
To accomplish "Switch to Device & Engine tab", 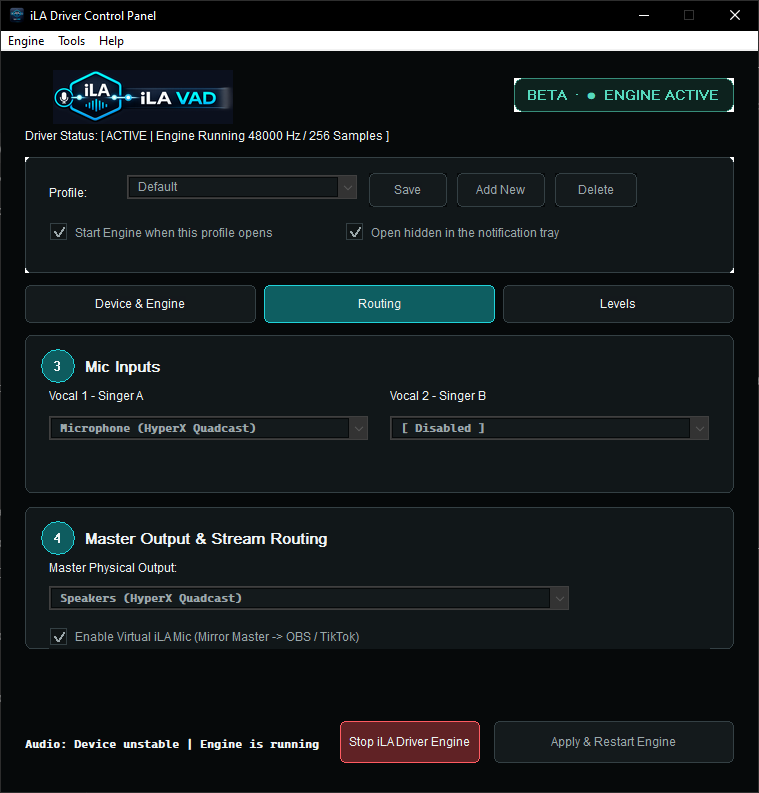I will (x=140, y=304).
